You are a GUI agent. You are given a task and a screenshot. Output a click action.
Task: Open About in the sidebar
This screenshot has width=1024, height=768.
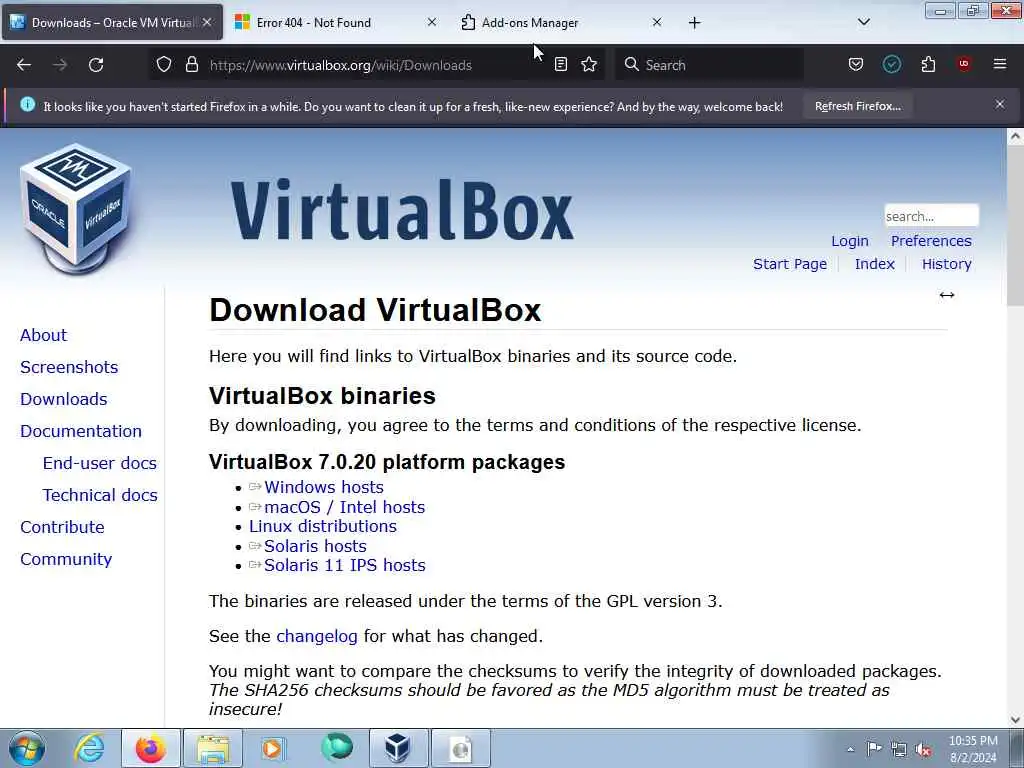tap(43, 335)
